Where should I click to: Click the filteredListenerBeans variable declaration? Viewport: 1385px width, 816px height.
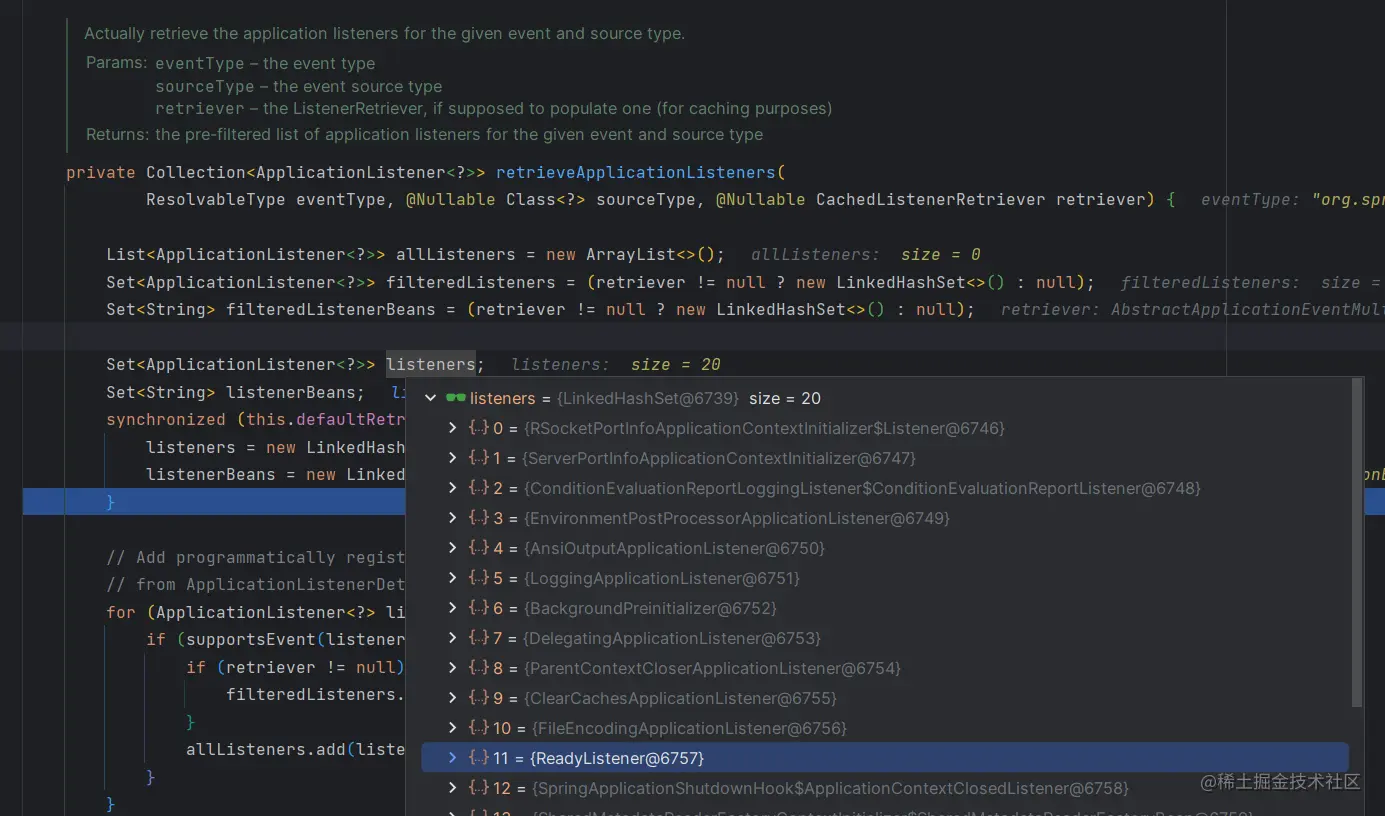331,309
